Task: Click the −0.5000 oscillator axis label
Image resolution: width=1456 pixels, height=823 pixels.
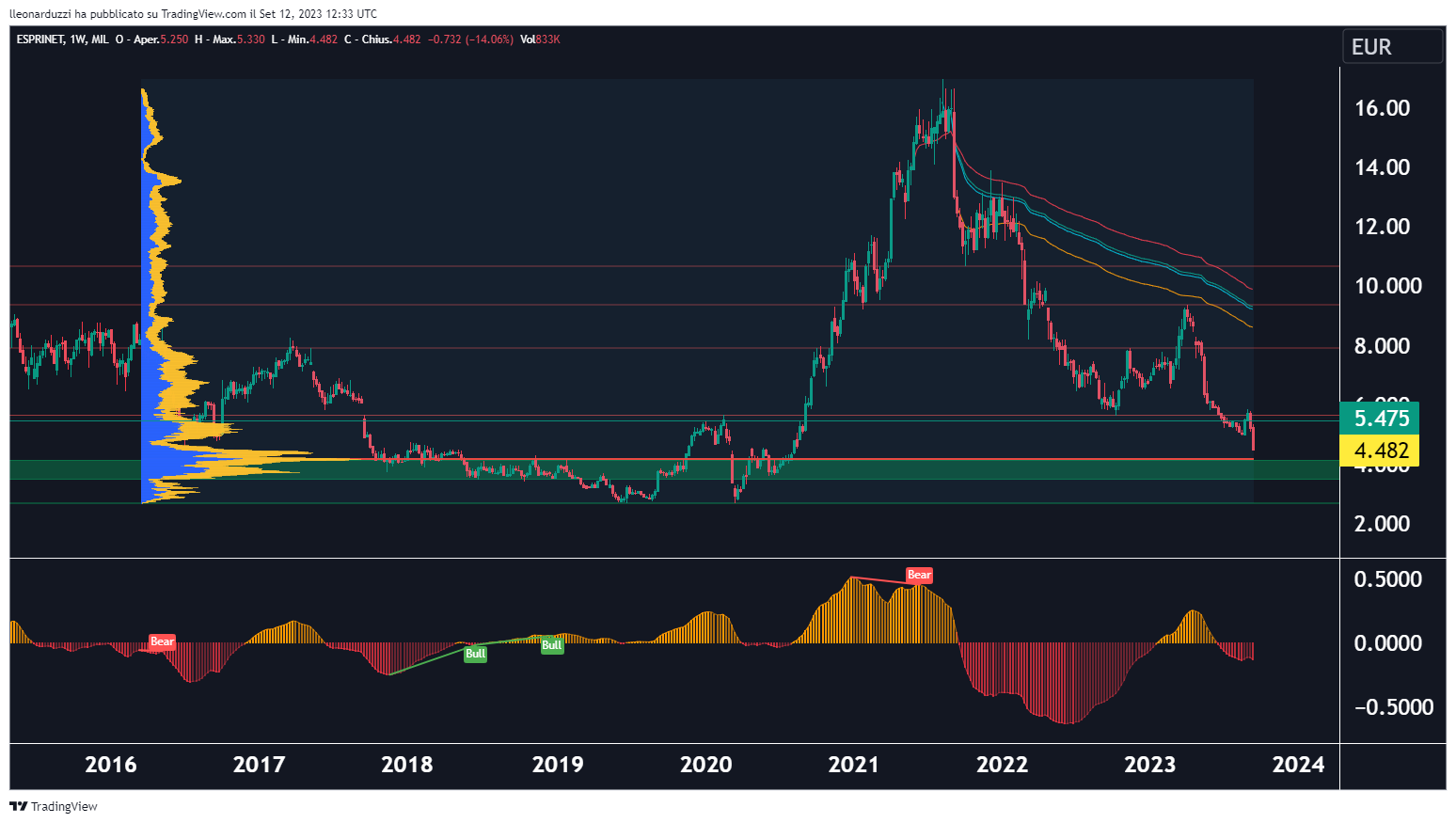Action: pyautogui.click(x=1393, y=707)
